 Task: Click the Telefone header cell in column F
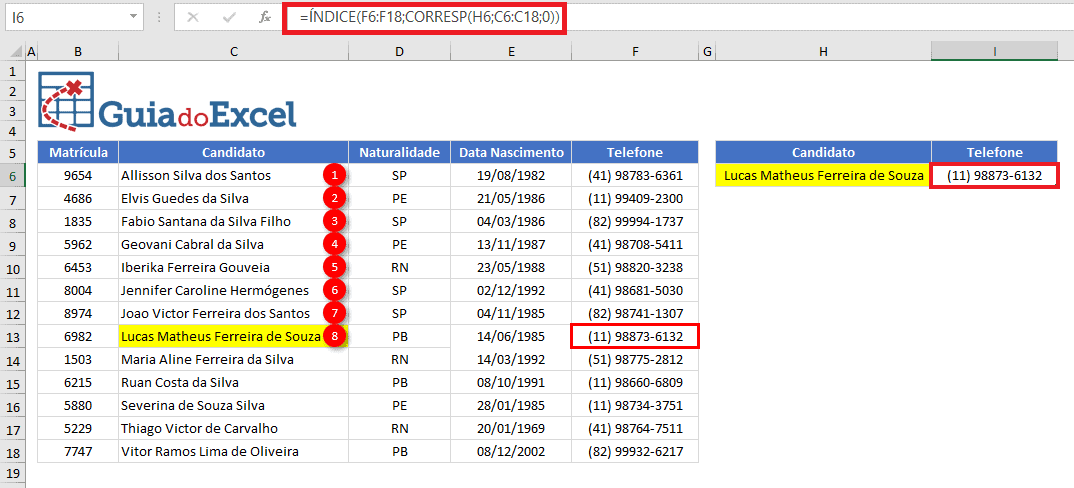tap(635, 152)
